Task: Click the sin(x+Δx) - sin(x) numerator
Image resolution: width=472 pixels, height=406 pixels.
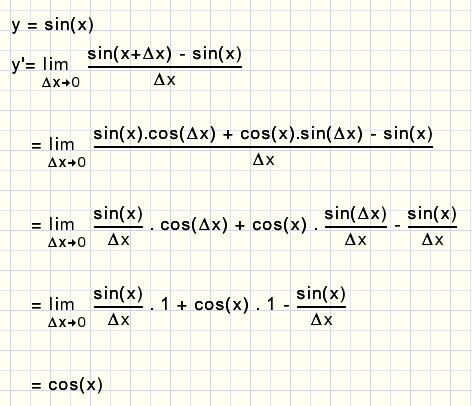Action: click(164, 54)
